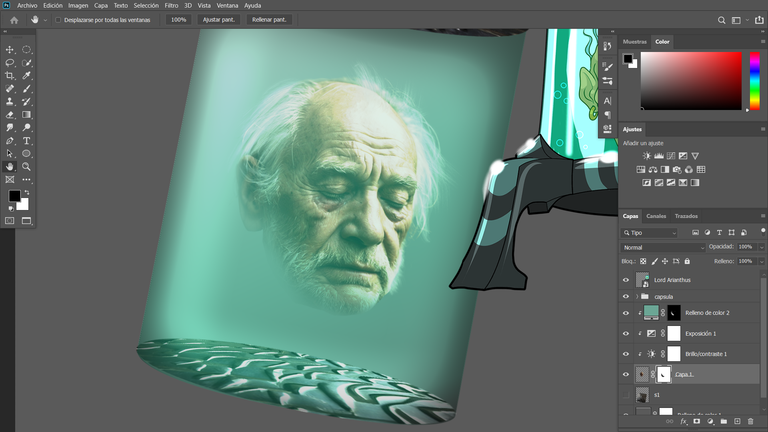Select the Elliptical Marquee tool
768x432 pixels.
pos(26,49)
